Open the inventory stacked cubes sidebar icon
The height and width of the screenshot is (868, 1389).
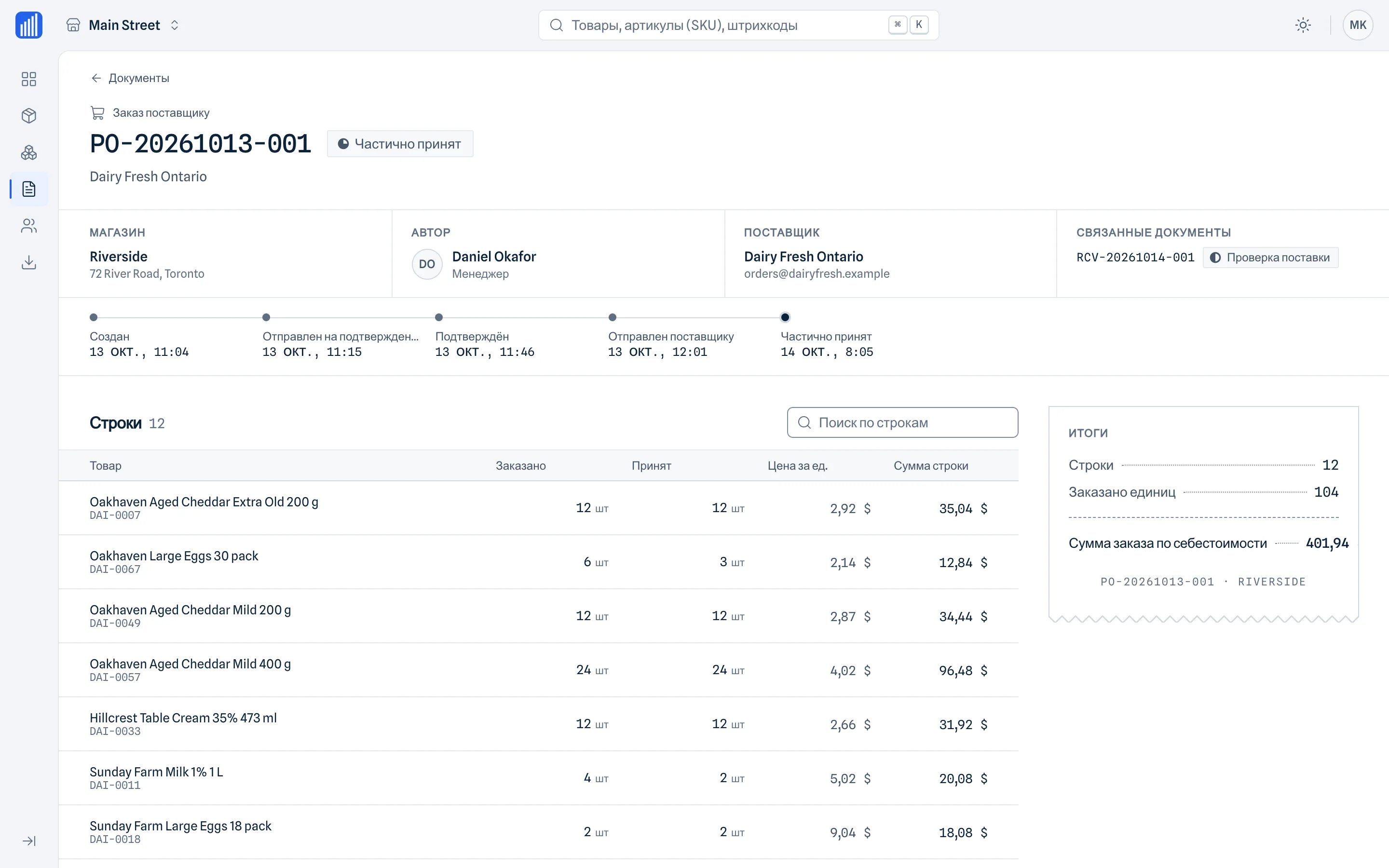29,153
